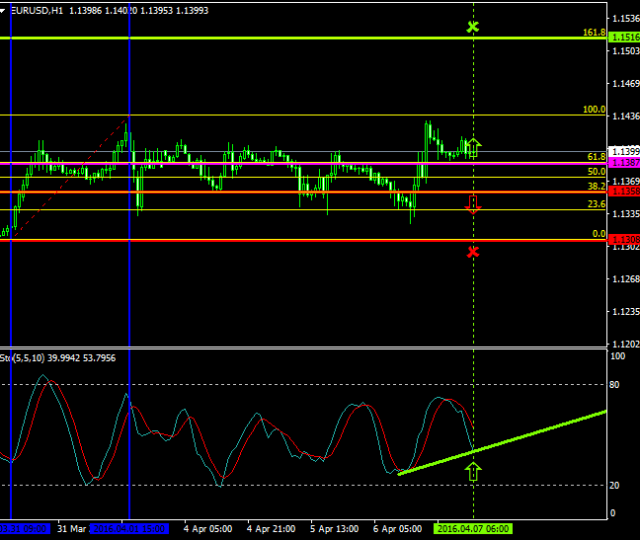
Task: Click the green up arrow in the stochastic panel
Action: (473, 471)
